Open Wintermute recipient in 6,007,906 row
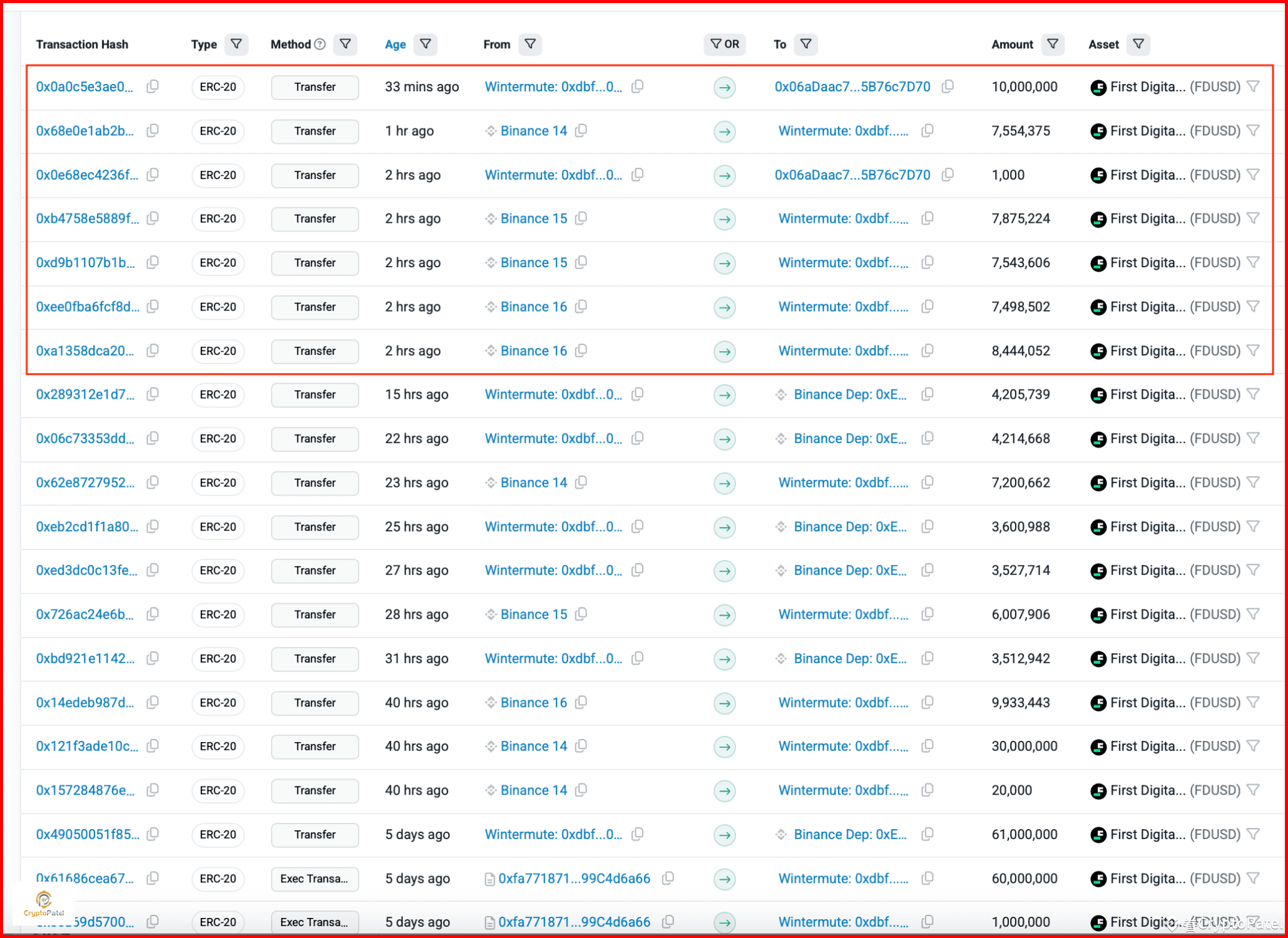Image resolution: width=1288 pixels, height=938 pixels. pyautogui.click(x=843, y=614)
